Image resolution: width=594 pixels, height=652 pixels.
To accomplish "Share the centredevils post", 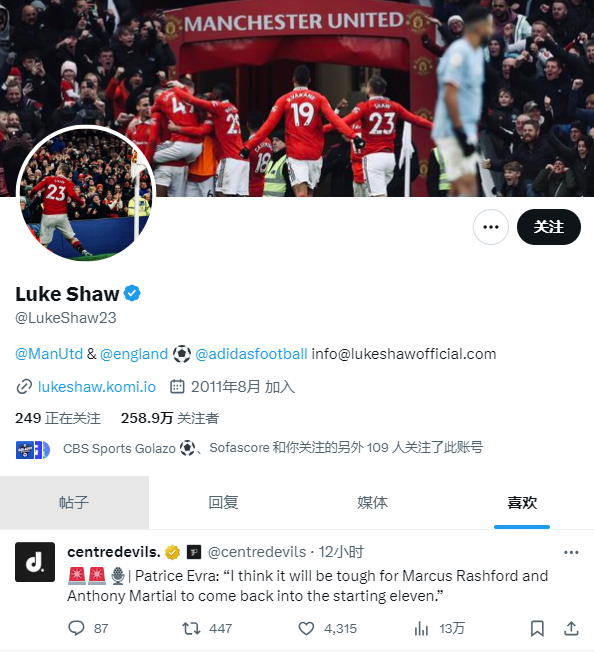I will (x=571, y=628).
